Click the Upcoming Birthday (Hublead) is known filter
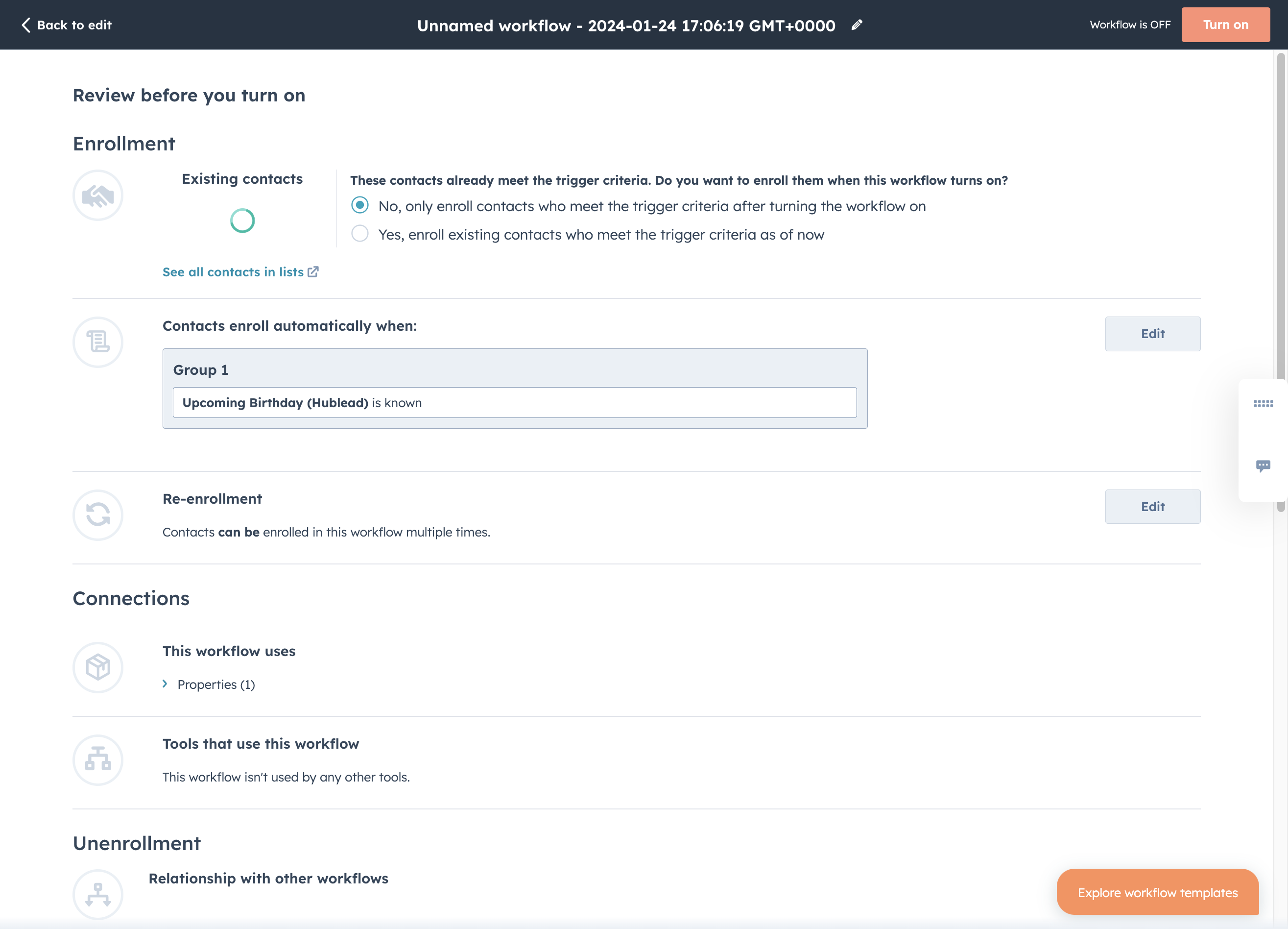1288x929 pixels. pyautogui.click(x=515, y=403)
